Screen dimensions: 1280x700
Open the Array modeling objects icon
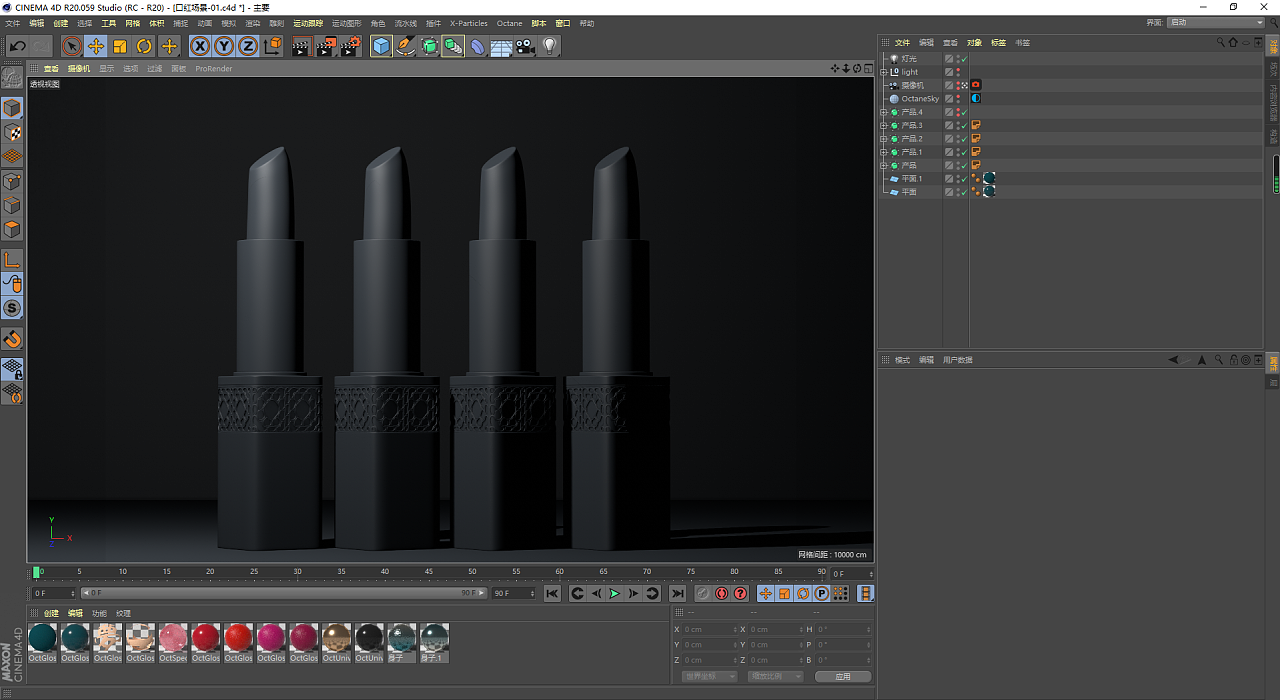453,46
